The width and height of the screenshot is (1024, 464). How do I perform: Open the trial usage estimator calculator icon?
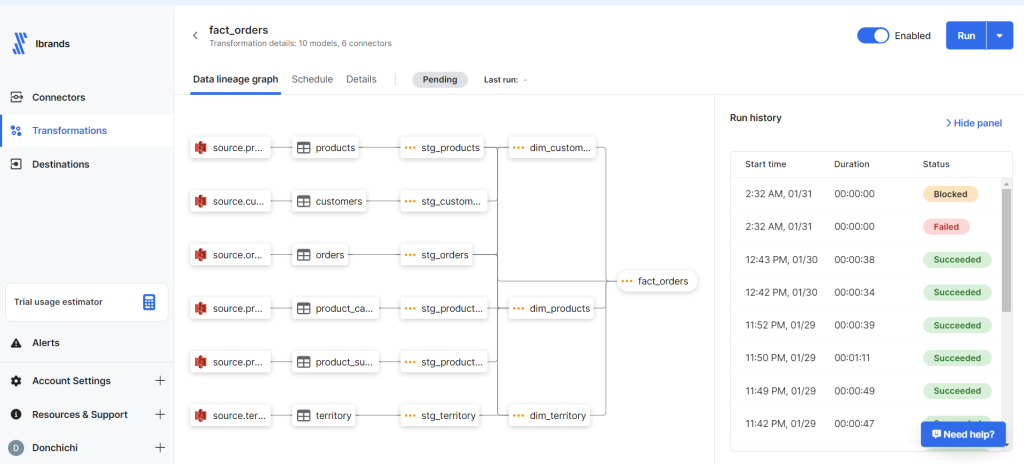149,301
